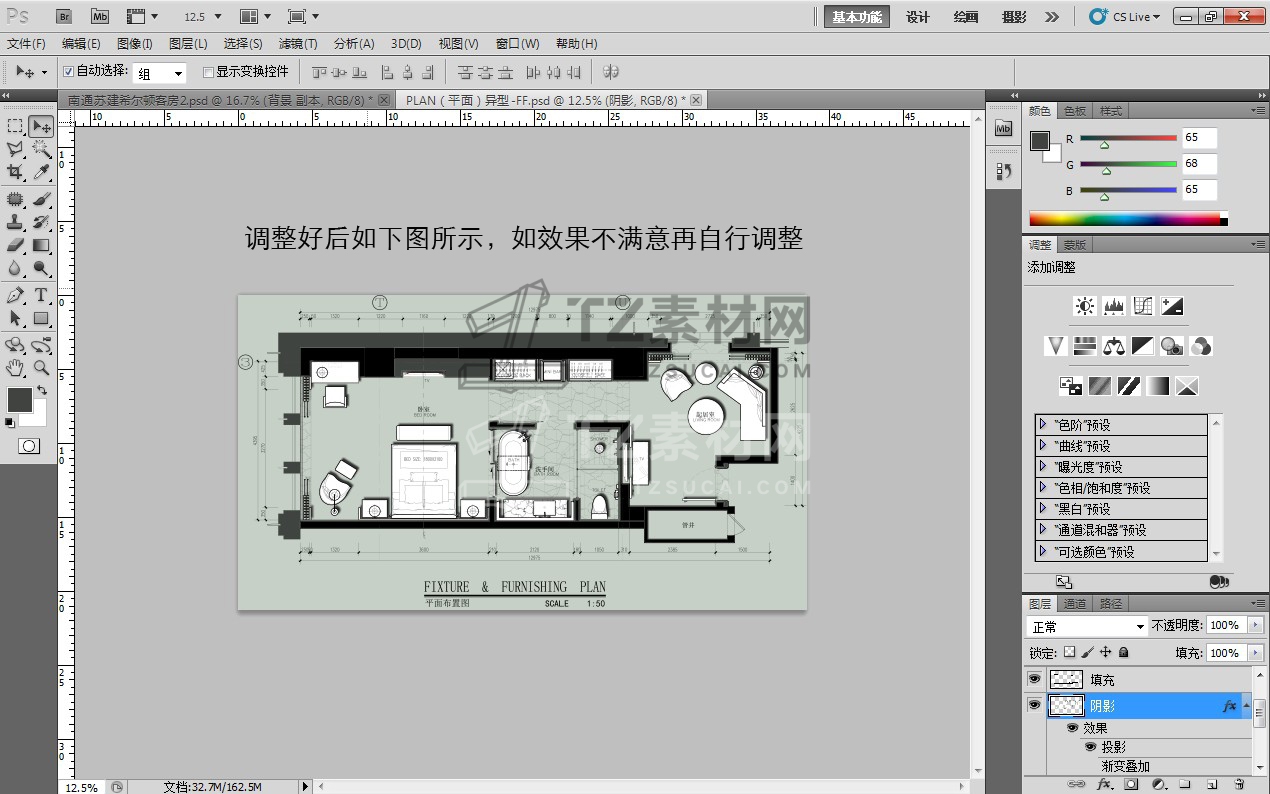This screenshot has width=1270, height=794.
Task: Enable the 显示变换控件 checkbox
Action: (208, 72)
